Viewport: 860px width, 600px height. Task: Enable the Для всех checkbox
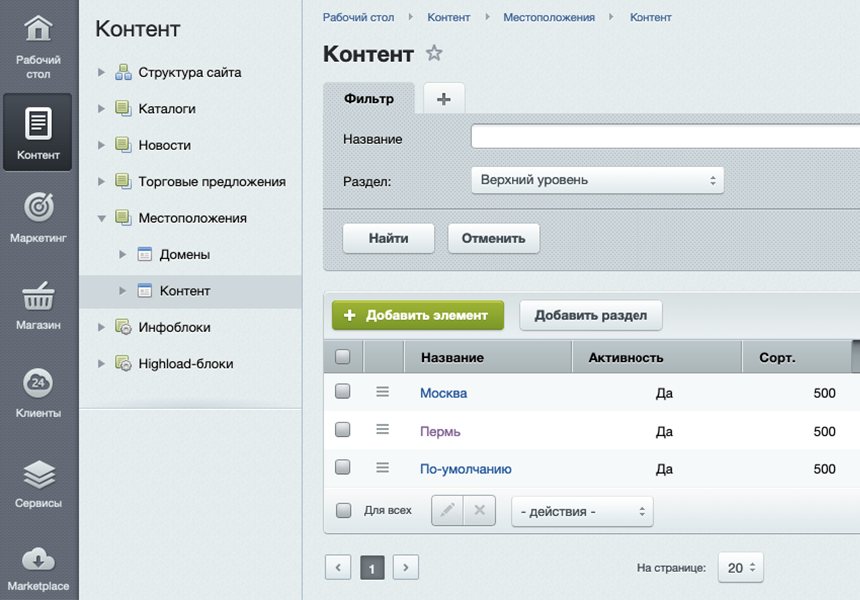point(344,510)
